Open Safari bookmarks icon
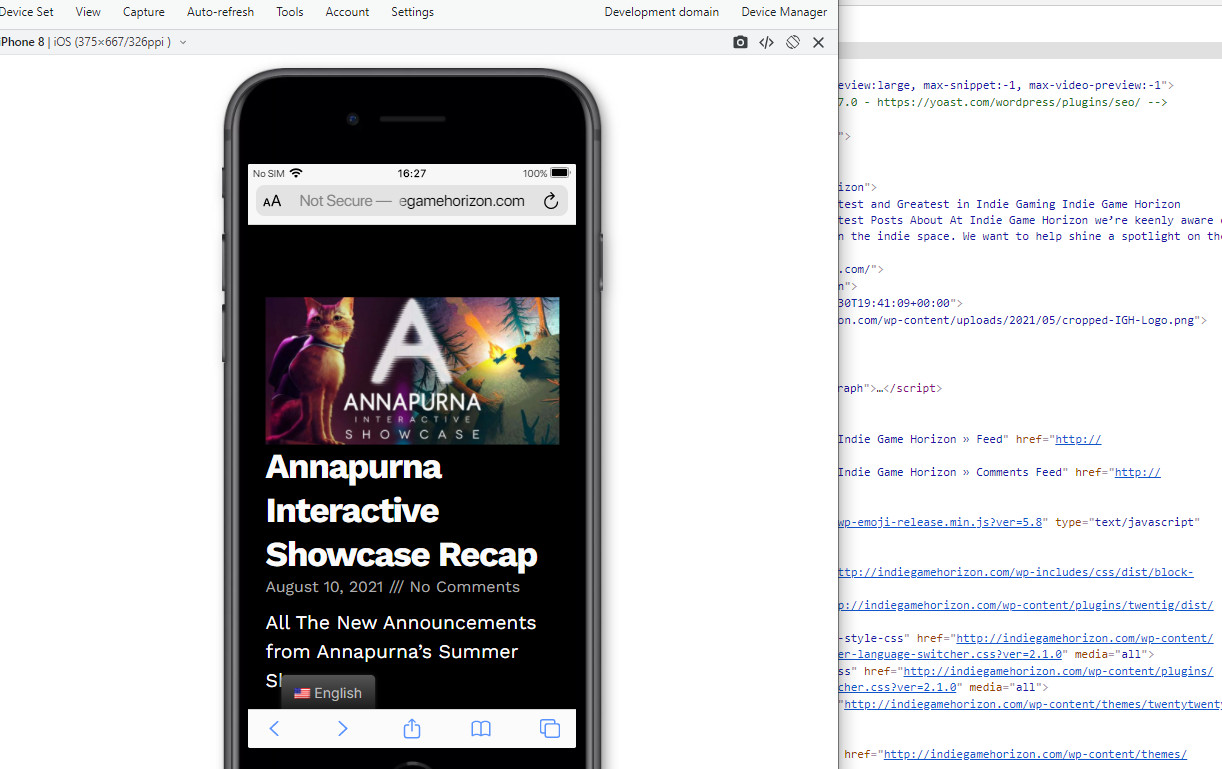 click(x=481, y=728)
